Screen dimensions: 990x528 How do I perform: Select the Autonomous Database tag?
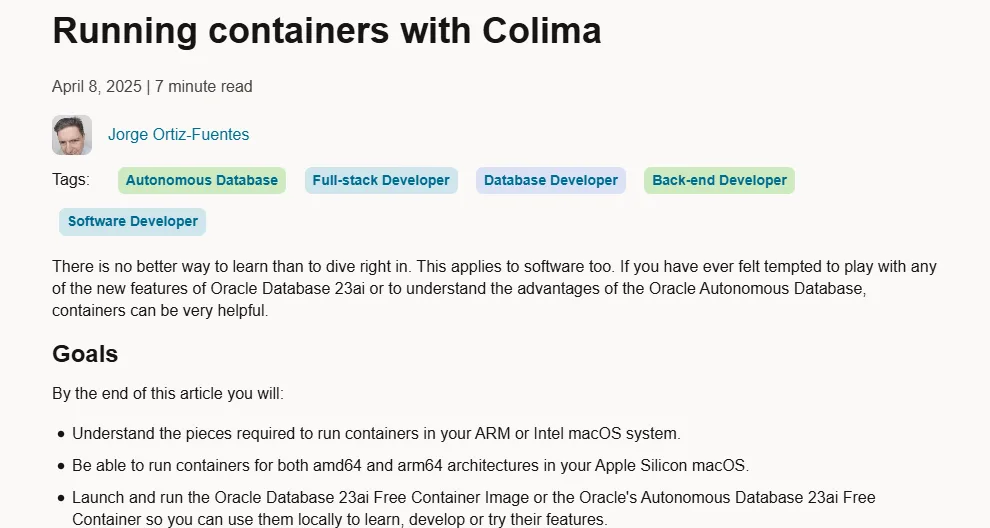pyautogui.click(x=201, y=180)
